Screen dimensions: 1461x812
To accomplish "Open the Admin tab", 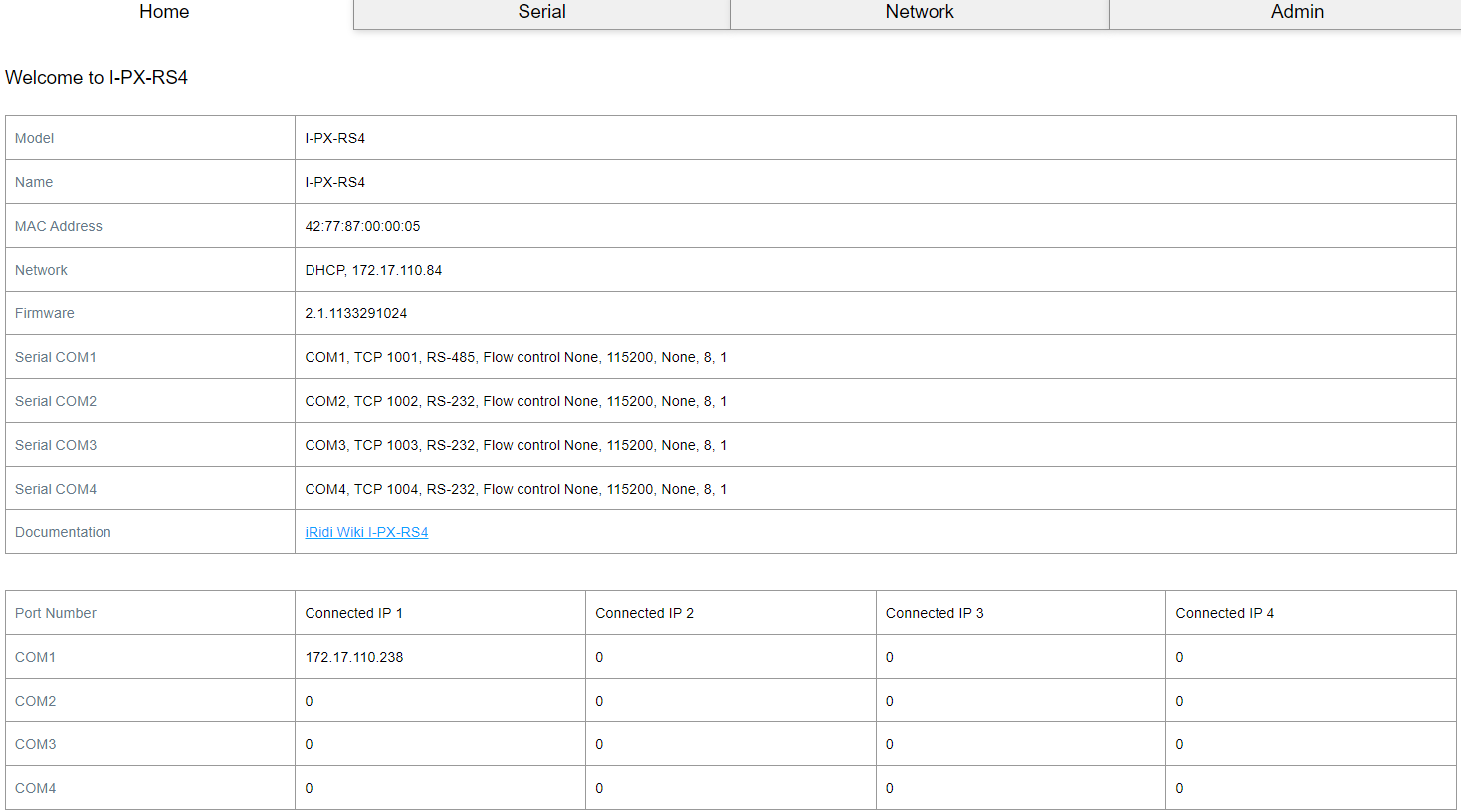I will coord(1296,12).
